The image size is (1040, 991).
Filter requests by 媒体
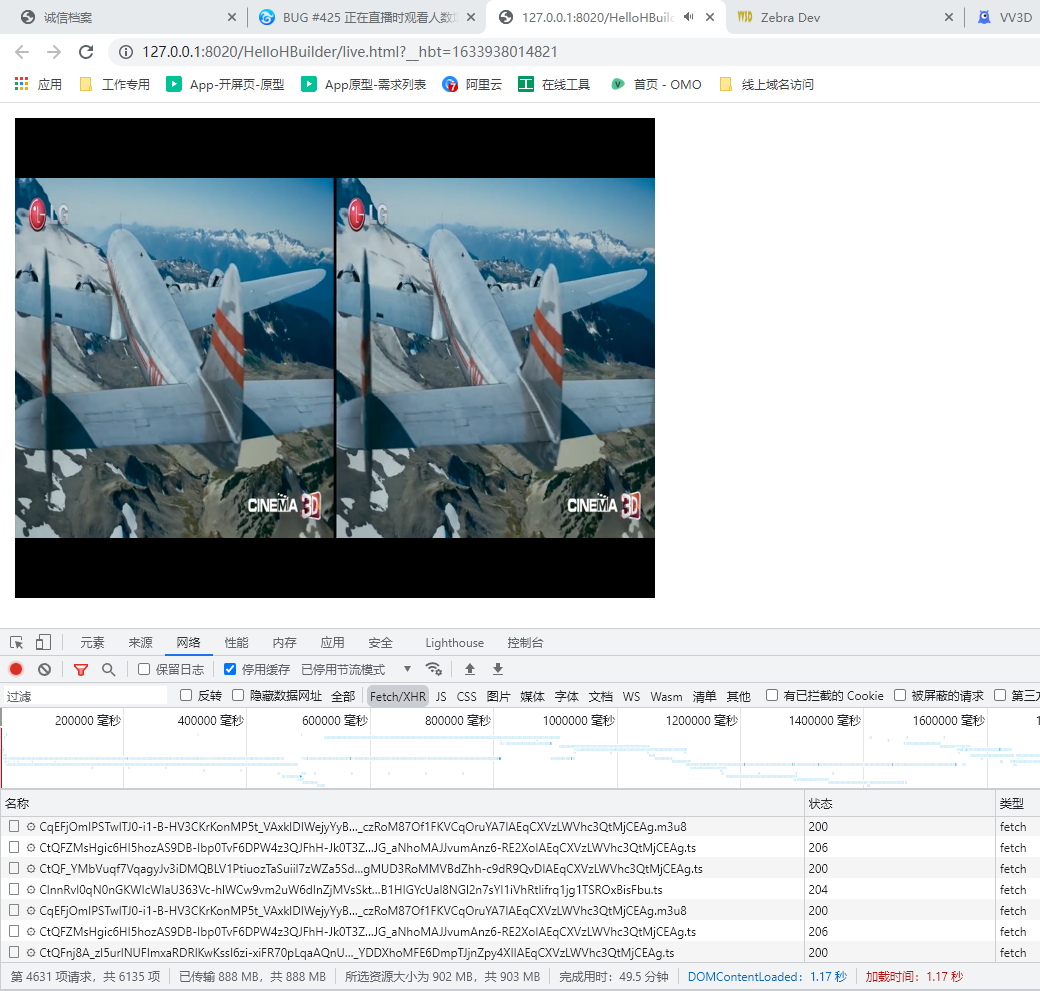click(533, 696)
